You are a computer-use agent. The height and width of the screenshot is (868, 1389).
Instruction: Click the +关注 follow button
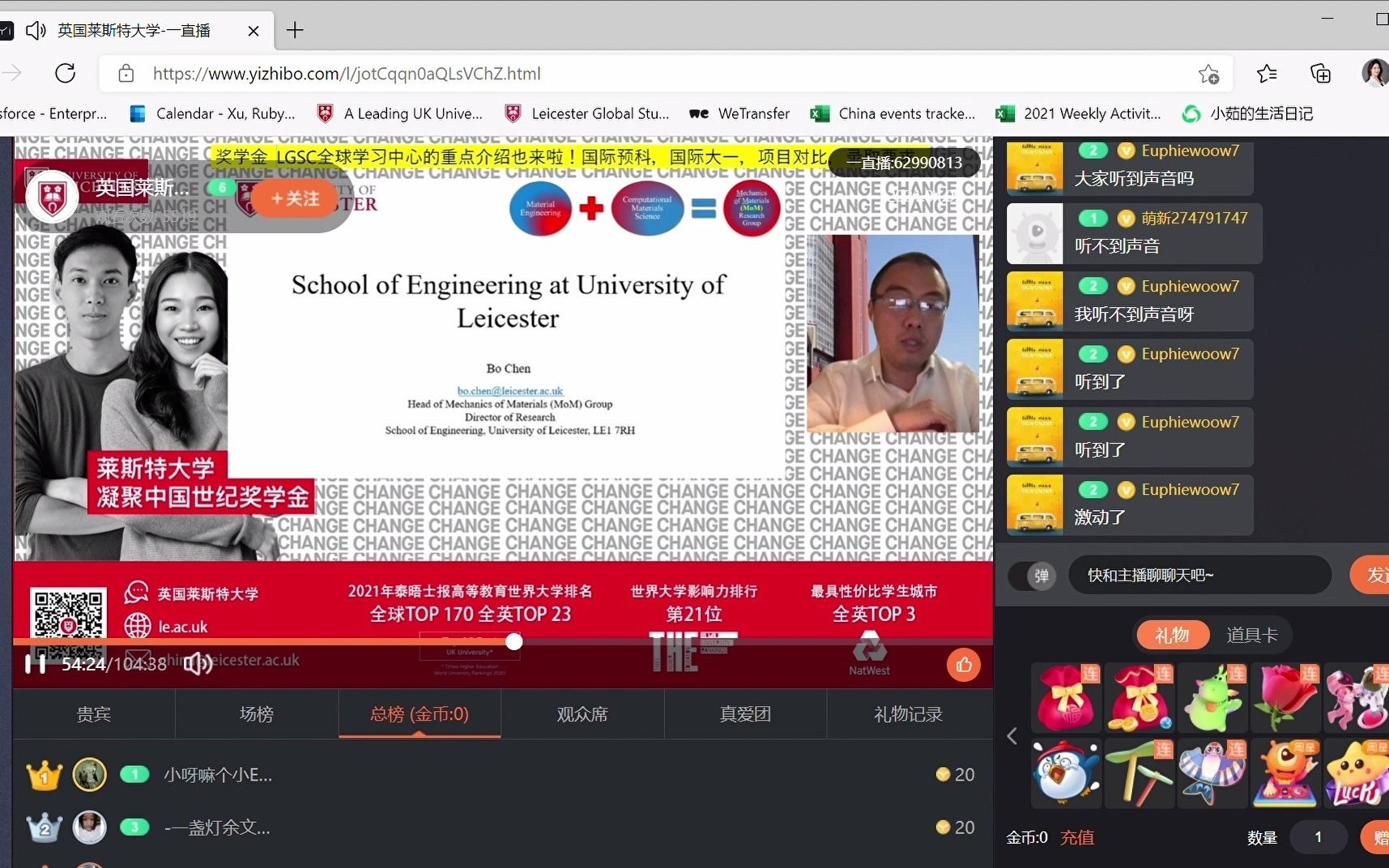point(295,198)
